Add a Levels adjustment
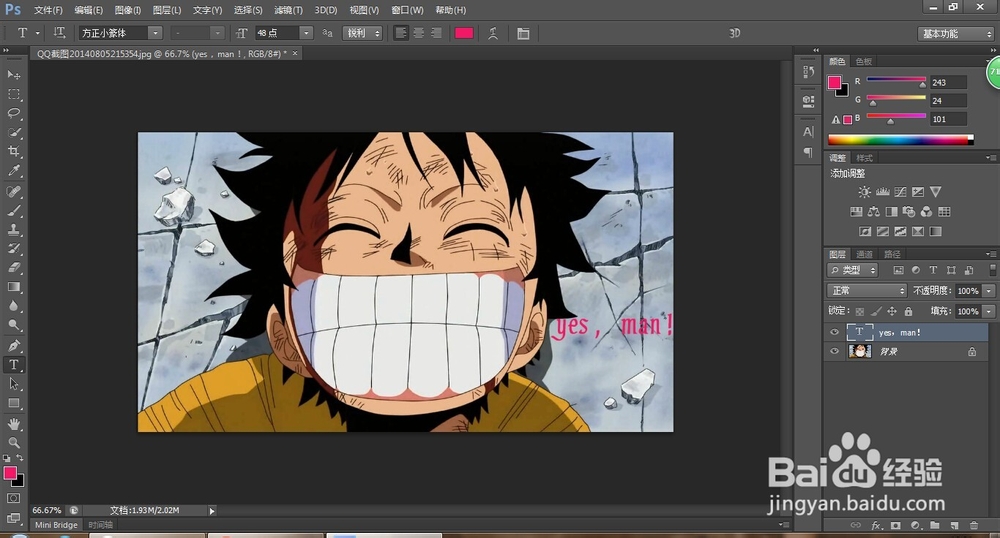This screenshot has width=1000, height=538. (883, 192)
